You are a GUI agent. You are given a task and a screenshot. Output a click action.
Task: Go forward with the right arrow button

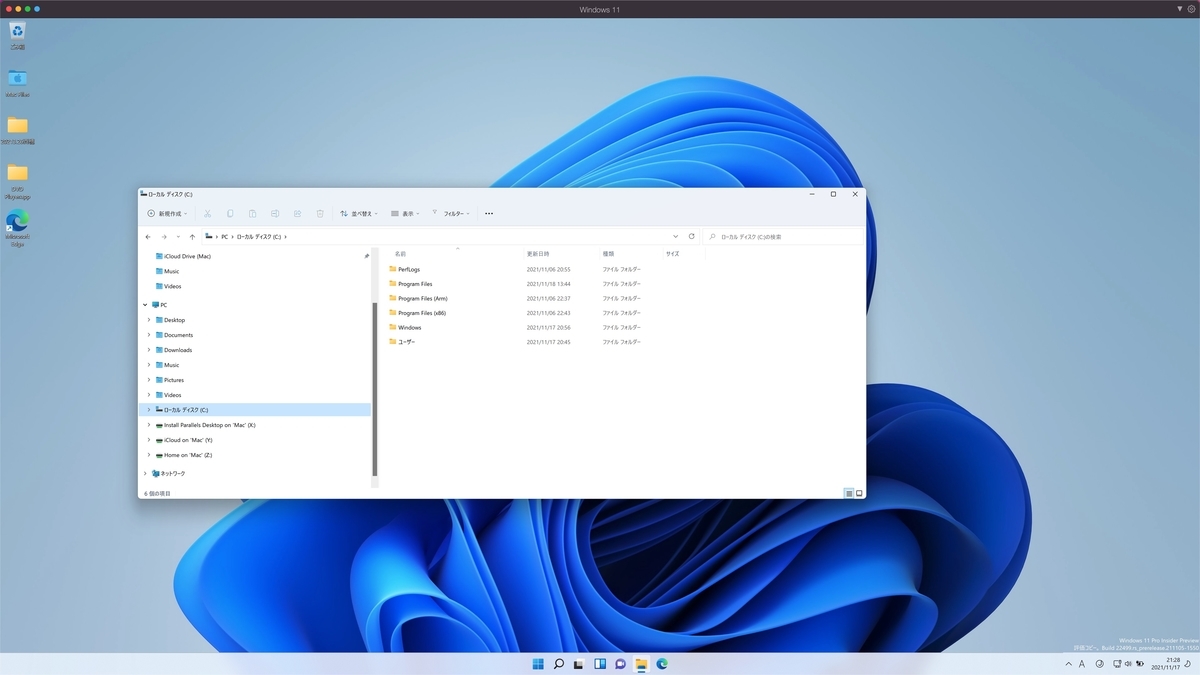click(164, 237)
